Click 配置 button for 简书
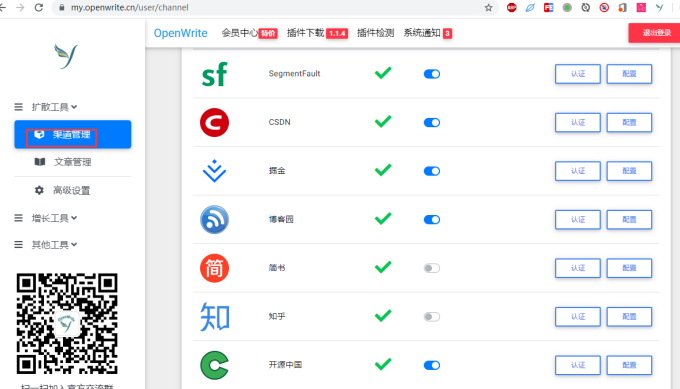Image resolution: width=680 pixels, height=389 pixels. click(629, 268)
